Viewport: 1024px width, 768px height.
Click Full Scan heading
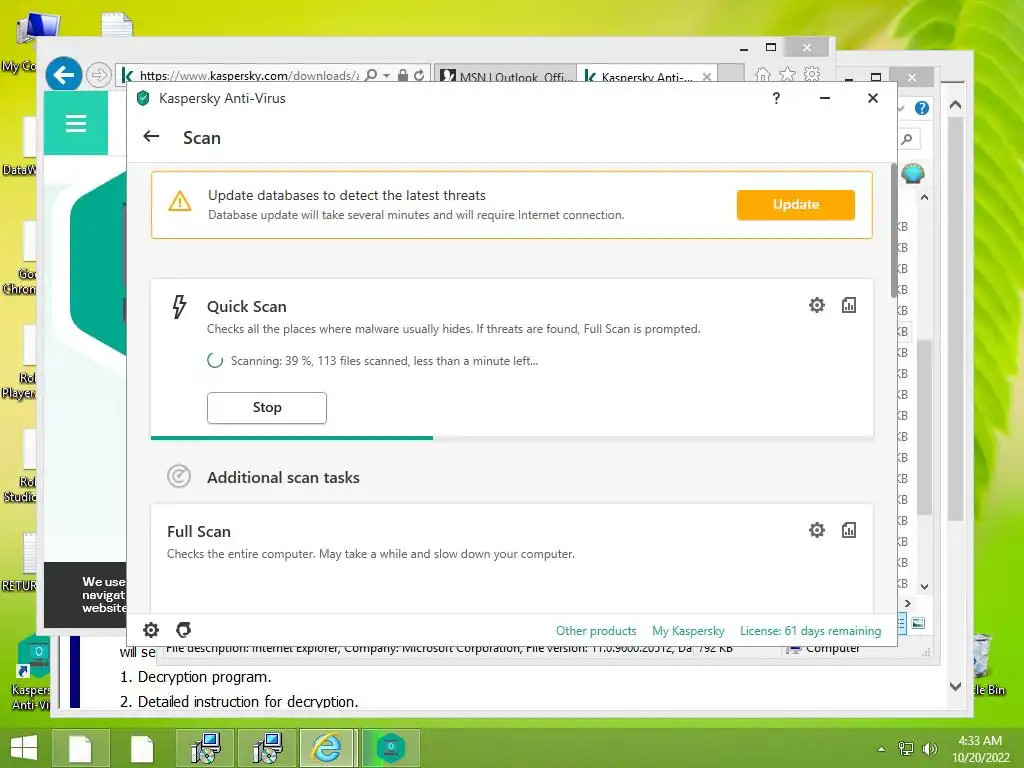(x=199, y=532)
